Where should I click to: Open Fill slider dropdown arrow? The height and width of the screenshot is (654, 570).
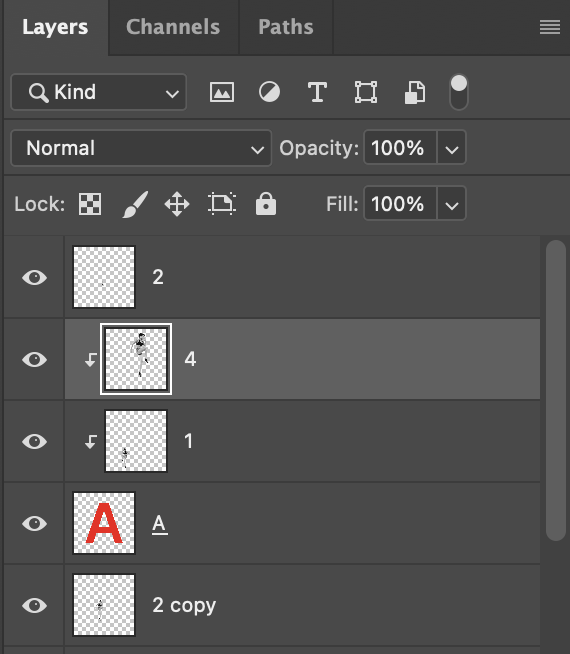click(452, 204)
